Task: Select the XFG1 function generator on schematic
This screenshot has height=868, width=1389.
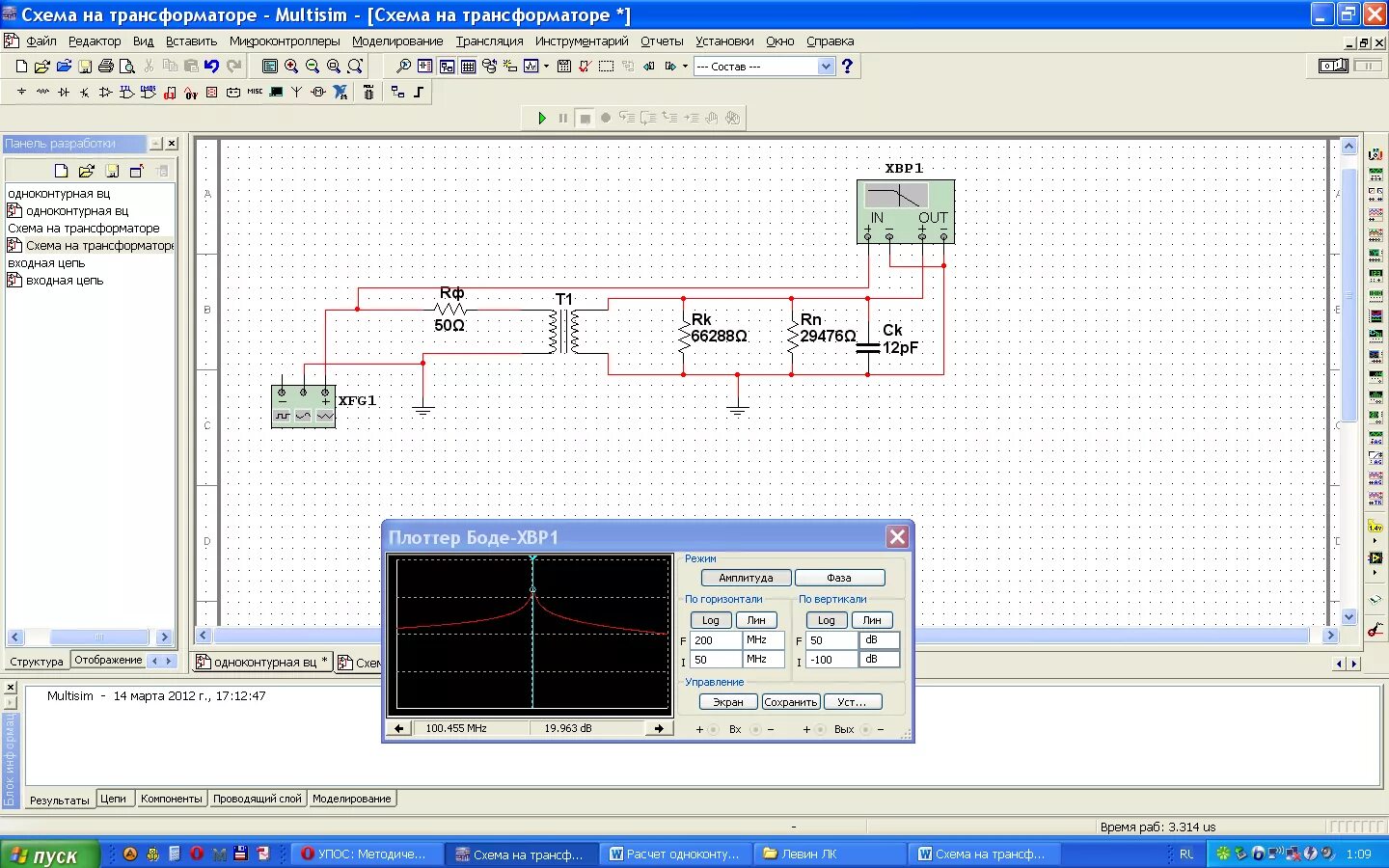Action: pos(303,405)
